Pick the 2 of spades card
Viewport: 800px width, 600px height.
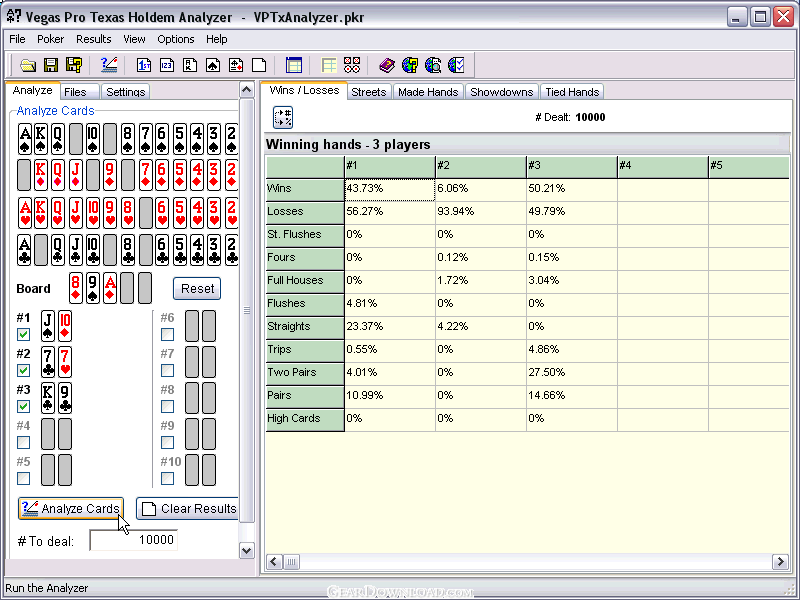pos(231,139)
